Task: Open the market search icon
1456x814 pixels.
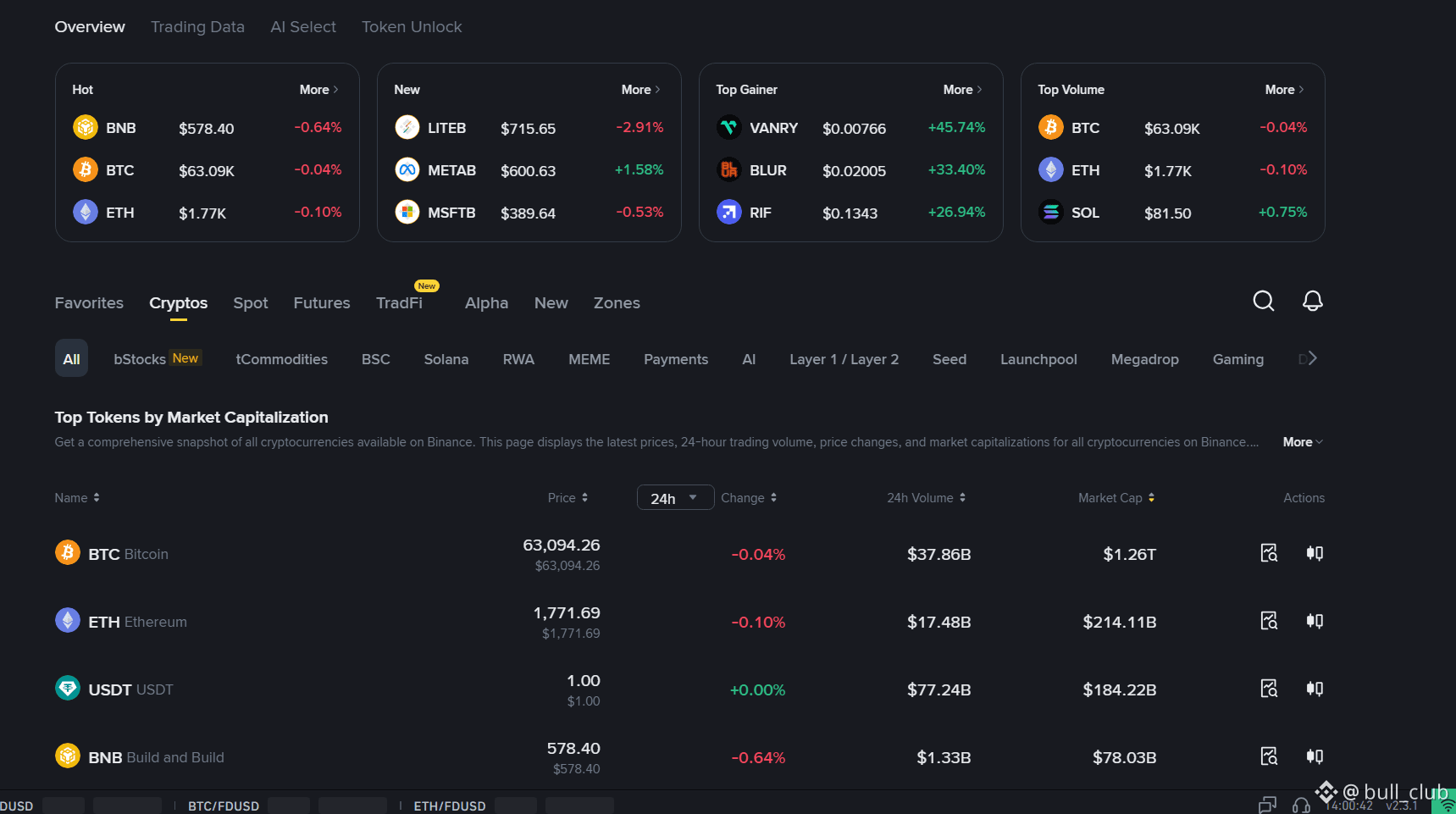Action: point(1263,301)
